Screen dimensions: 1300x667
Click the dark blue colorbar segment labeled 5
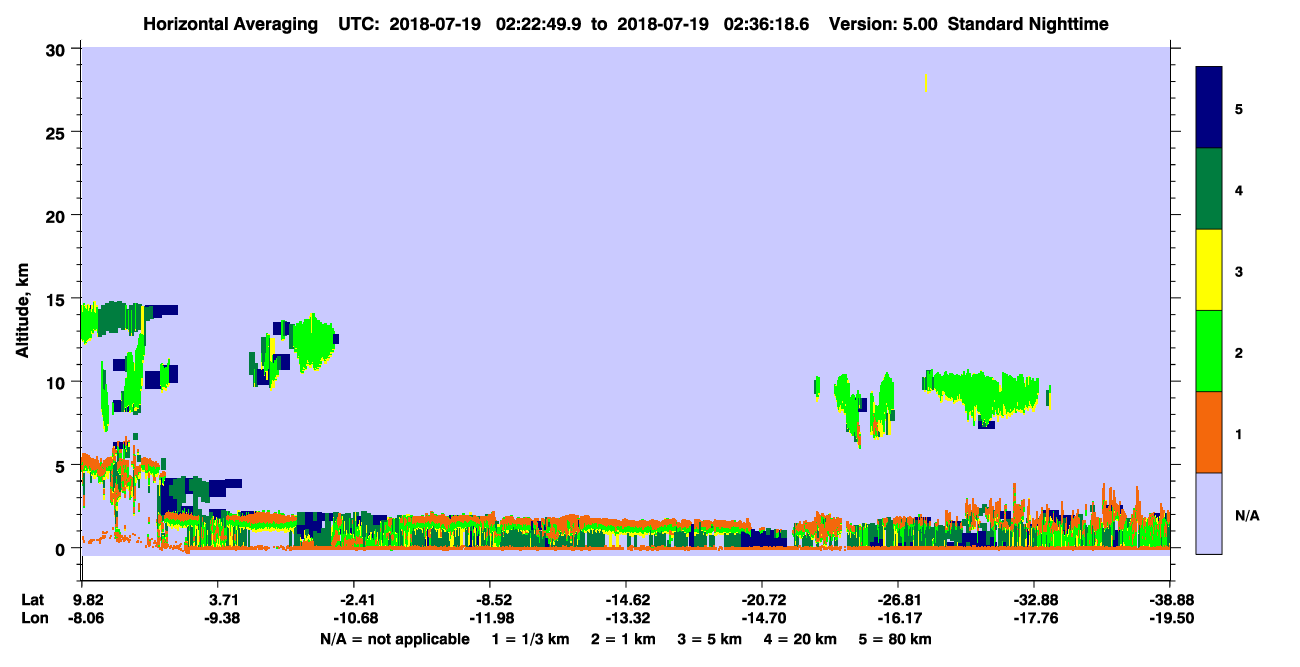[x=1209, y=108]
